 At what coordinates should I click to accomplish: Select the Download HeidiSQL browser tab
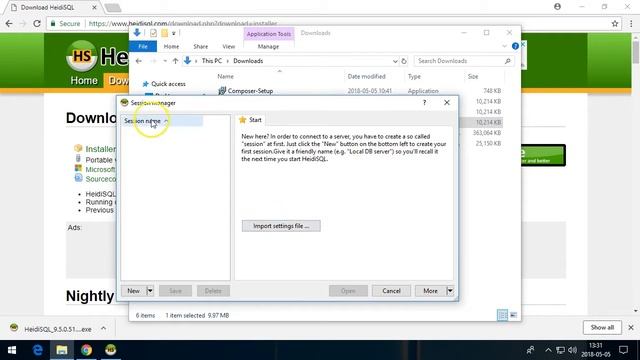tap(53, 7)
